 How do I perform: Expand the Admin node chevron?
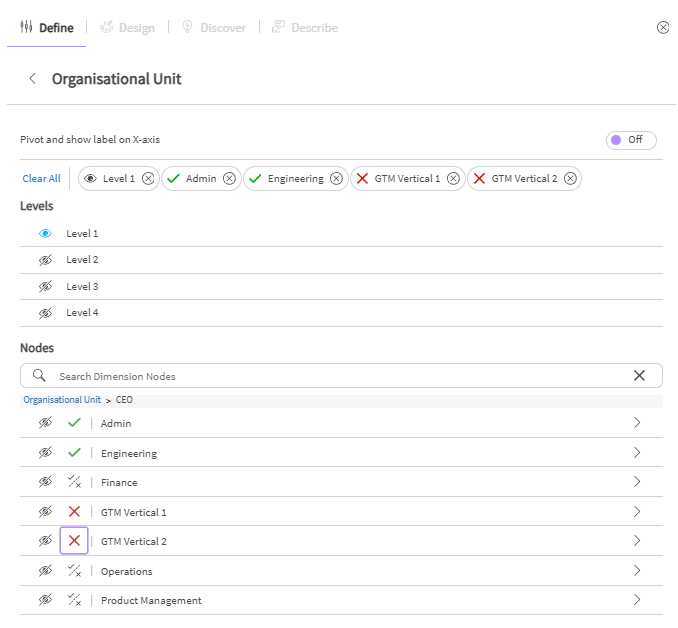(x=637, y=423)
